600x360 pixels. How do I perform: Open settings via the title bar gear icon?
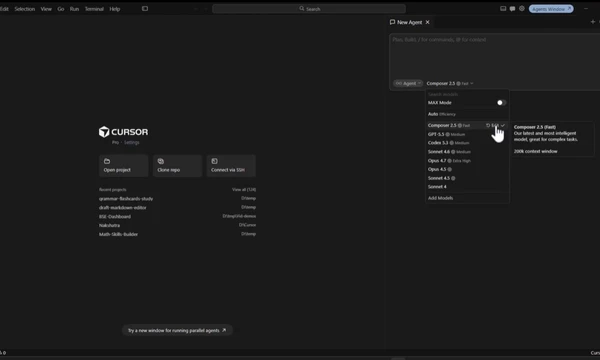pos(522,8)
